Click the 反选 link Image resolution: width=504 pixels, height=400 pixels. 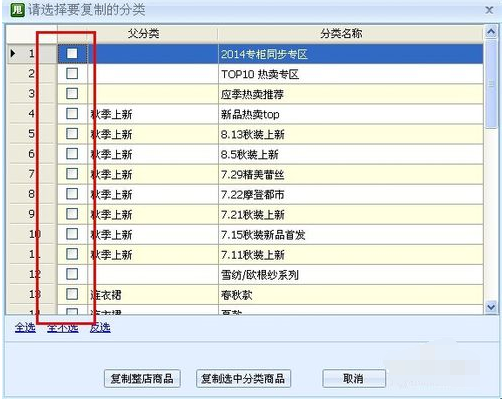click(x=100, y=328)
